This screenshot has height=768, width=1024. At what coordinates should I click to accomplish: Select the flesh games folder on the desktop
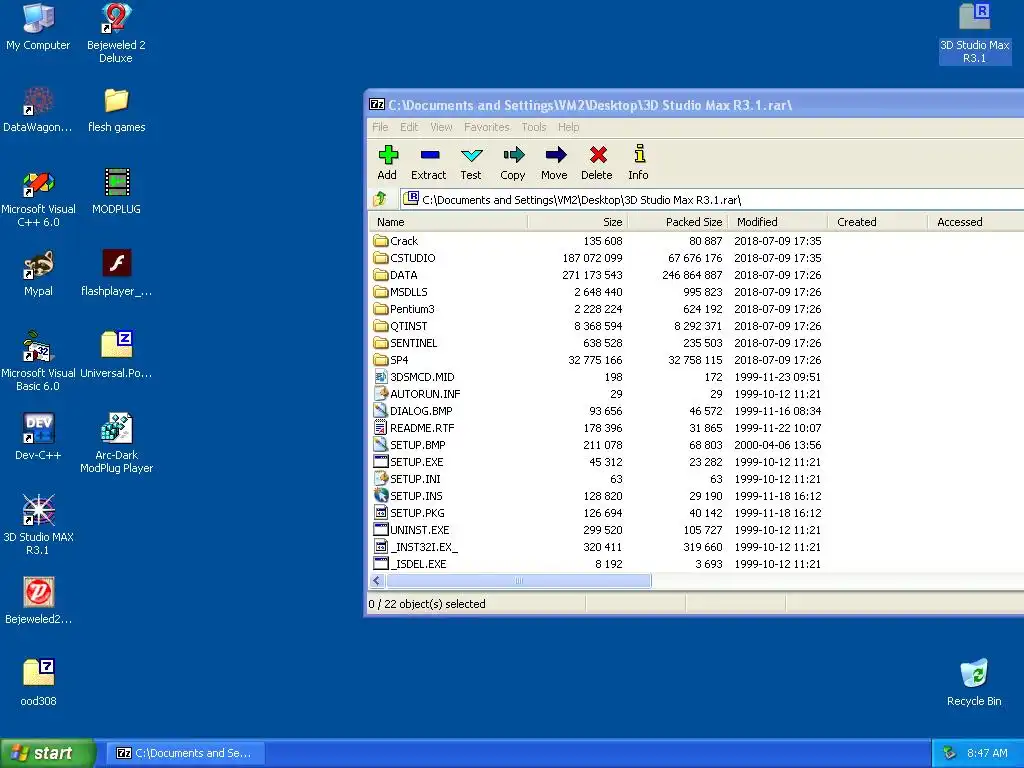pyautogui.click(x=116, y=110)
